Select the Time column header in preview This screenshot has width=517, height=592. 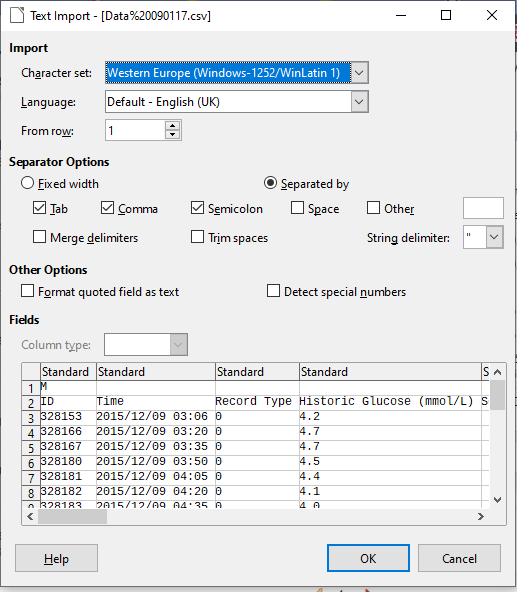click(156, 372)
